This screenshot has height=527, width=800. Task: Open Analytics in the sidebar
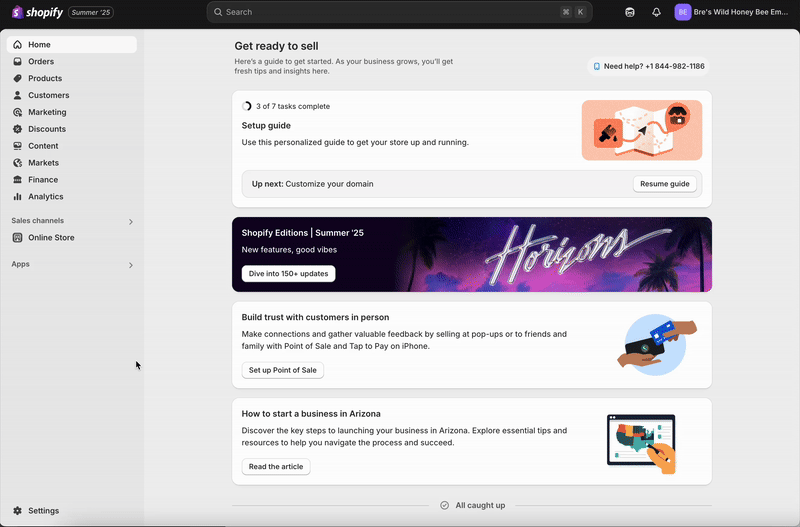[45, 197]
